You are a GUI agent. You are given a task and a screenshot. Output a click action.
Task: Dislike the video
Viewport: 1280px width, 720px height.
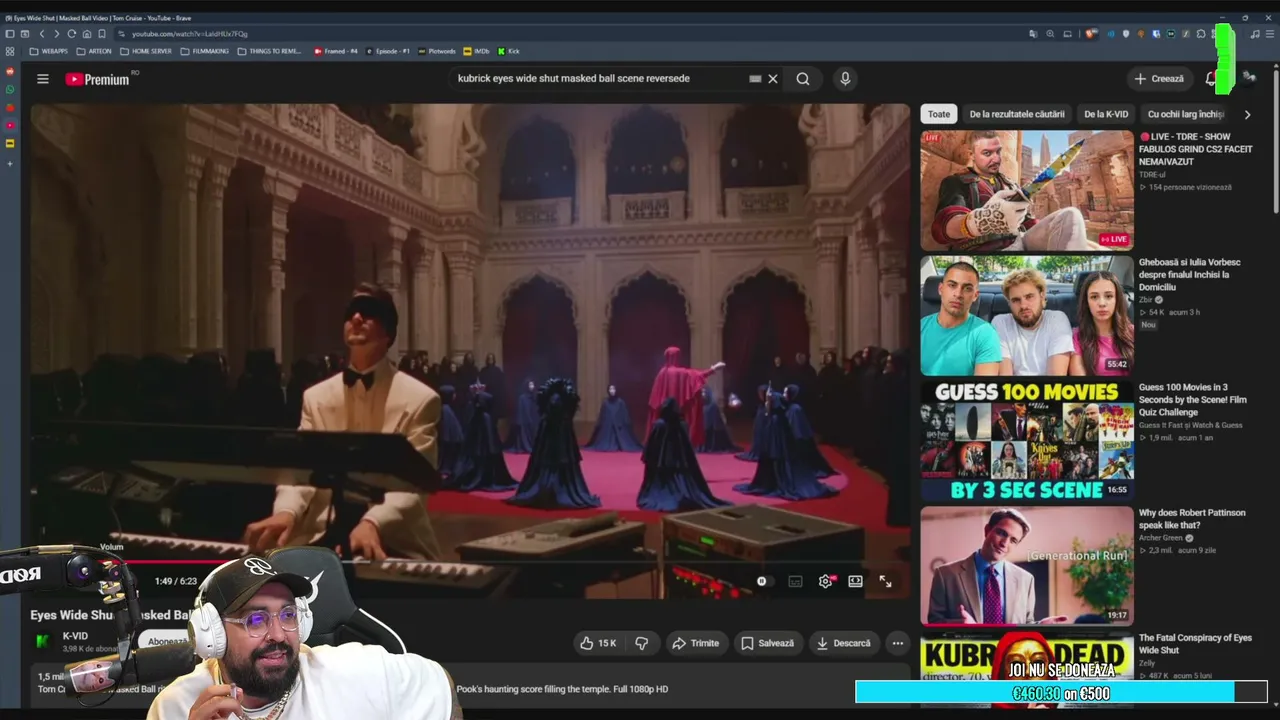tap(642, 643)
